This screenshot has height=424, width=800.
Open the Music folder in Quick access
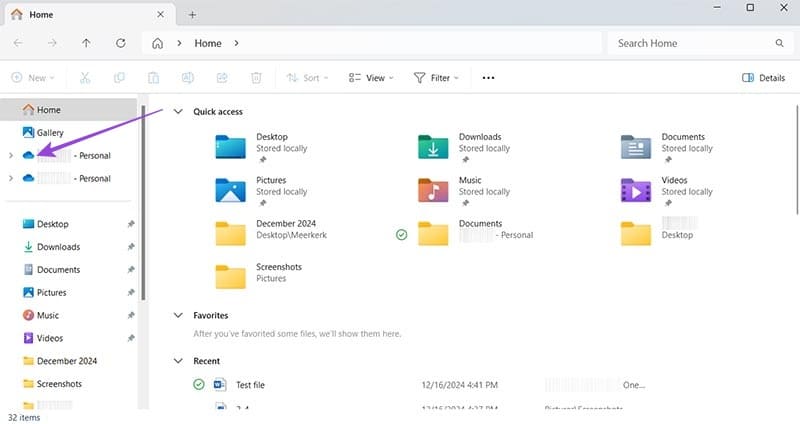pos(432,190)
